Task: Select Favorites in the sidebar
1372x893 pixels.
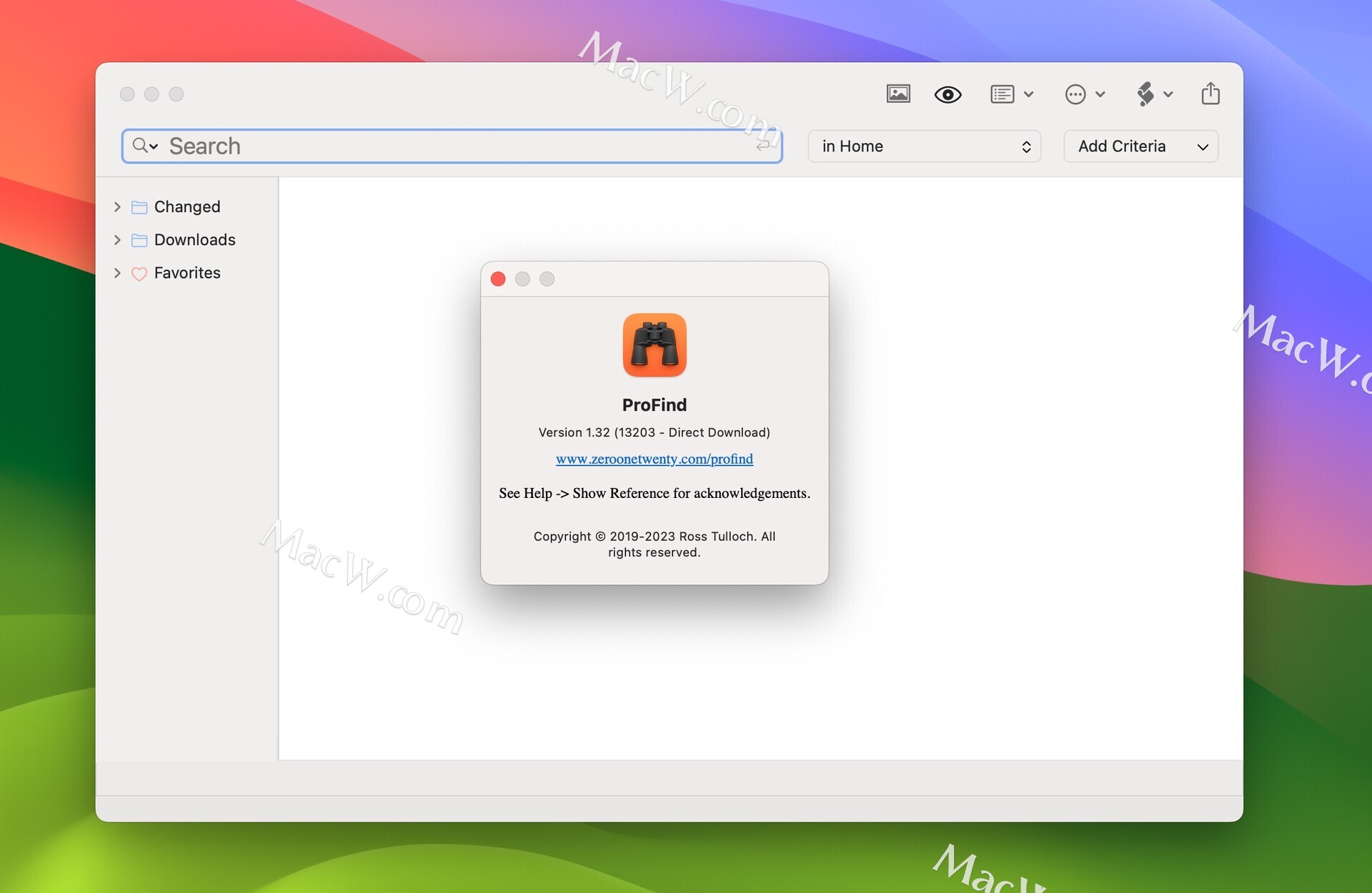Action: point(187,273)
